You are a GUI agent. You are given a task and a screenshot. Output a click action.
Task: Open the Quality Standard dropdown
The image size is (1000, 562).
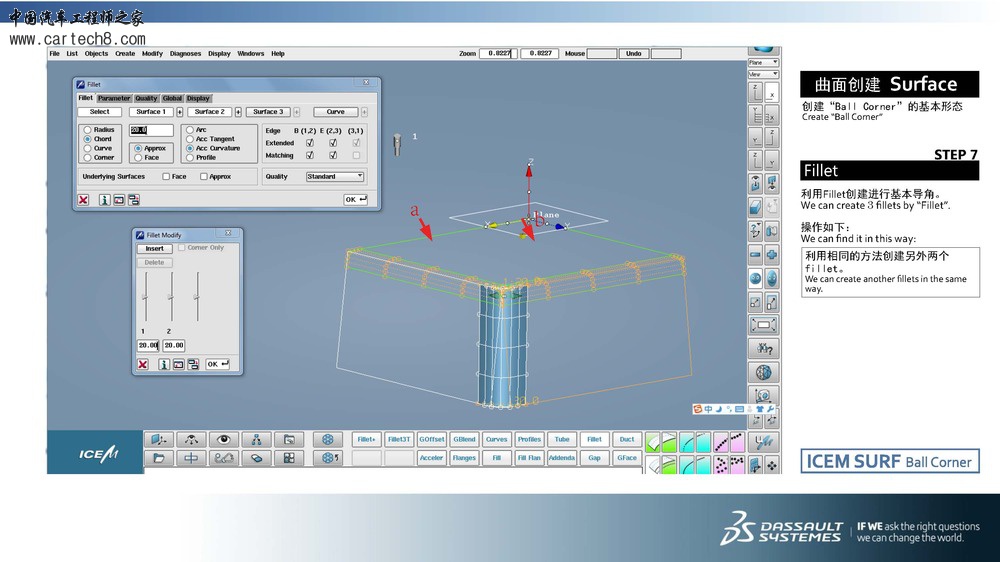335,177
